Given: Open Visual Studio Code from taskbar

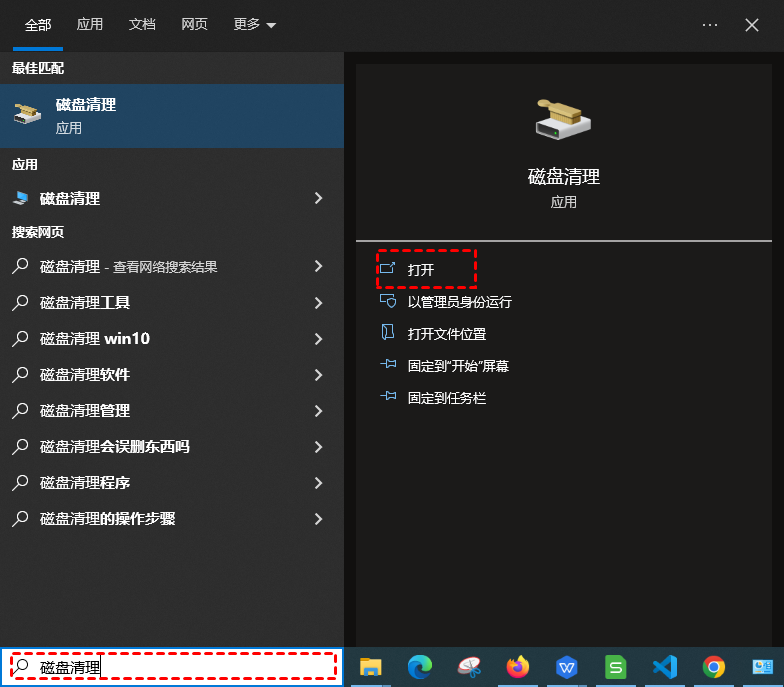Looking at the screenshot, I should click(664, 667).
